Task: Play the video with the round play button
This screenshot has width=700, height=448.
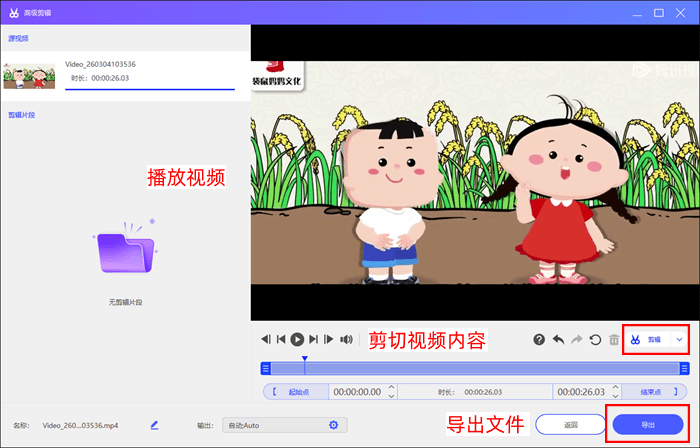Action: (x=297, y=340)
